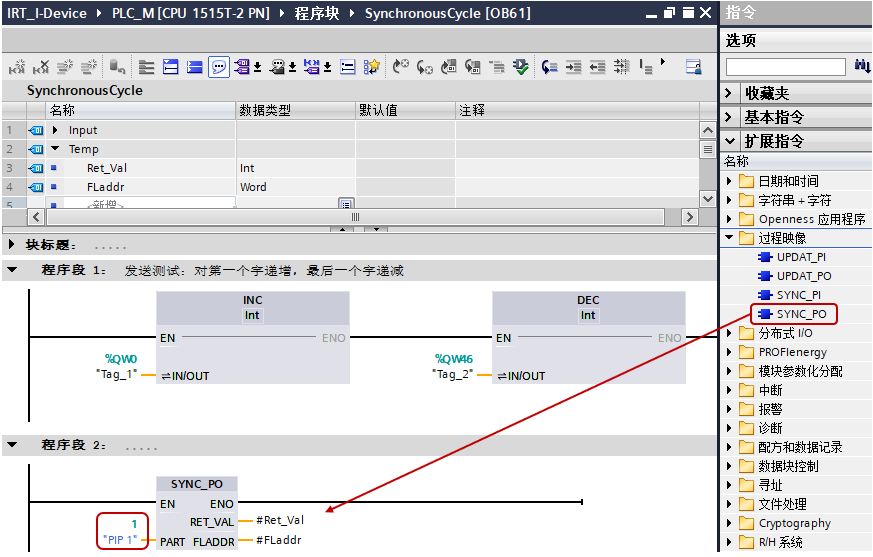Click the interface table scroll up arrow
The height and width of the screenshot is (557, 873).
tap(708, 130)
